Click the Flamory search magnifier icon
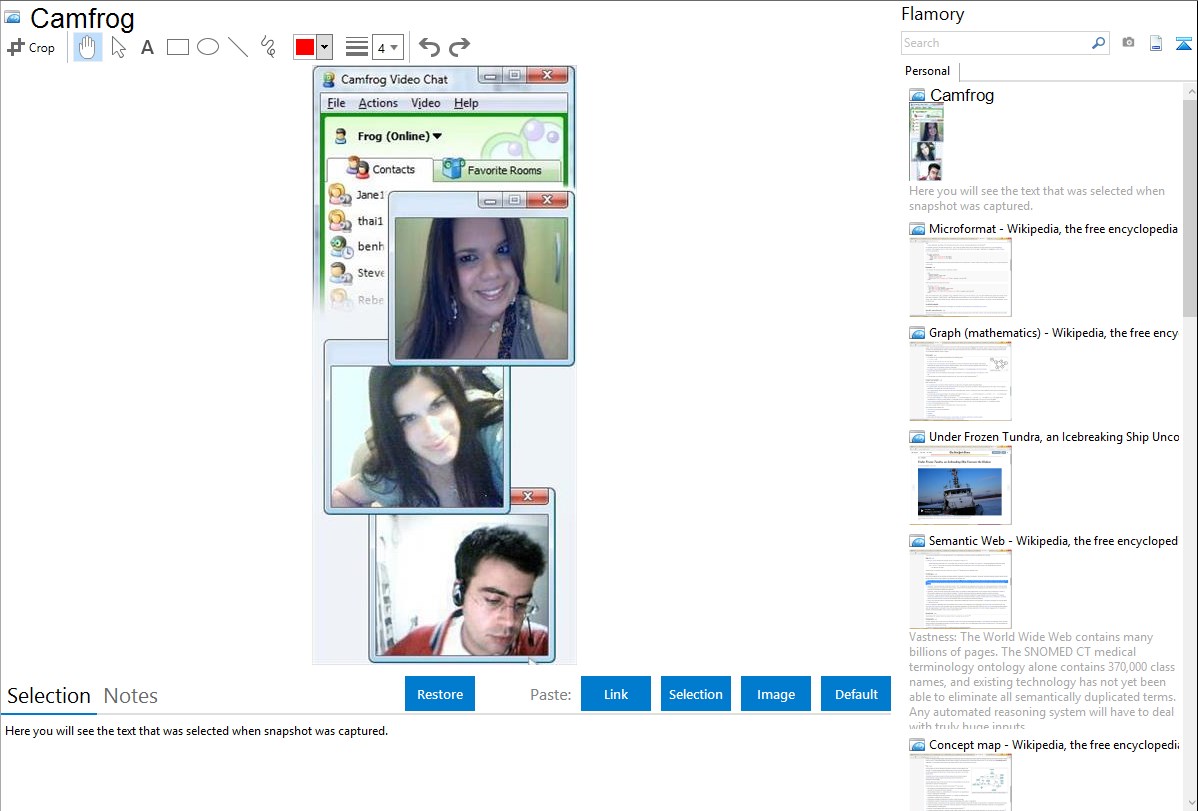 (x=1098, y=43)
